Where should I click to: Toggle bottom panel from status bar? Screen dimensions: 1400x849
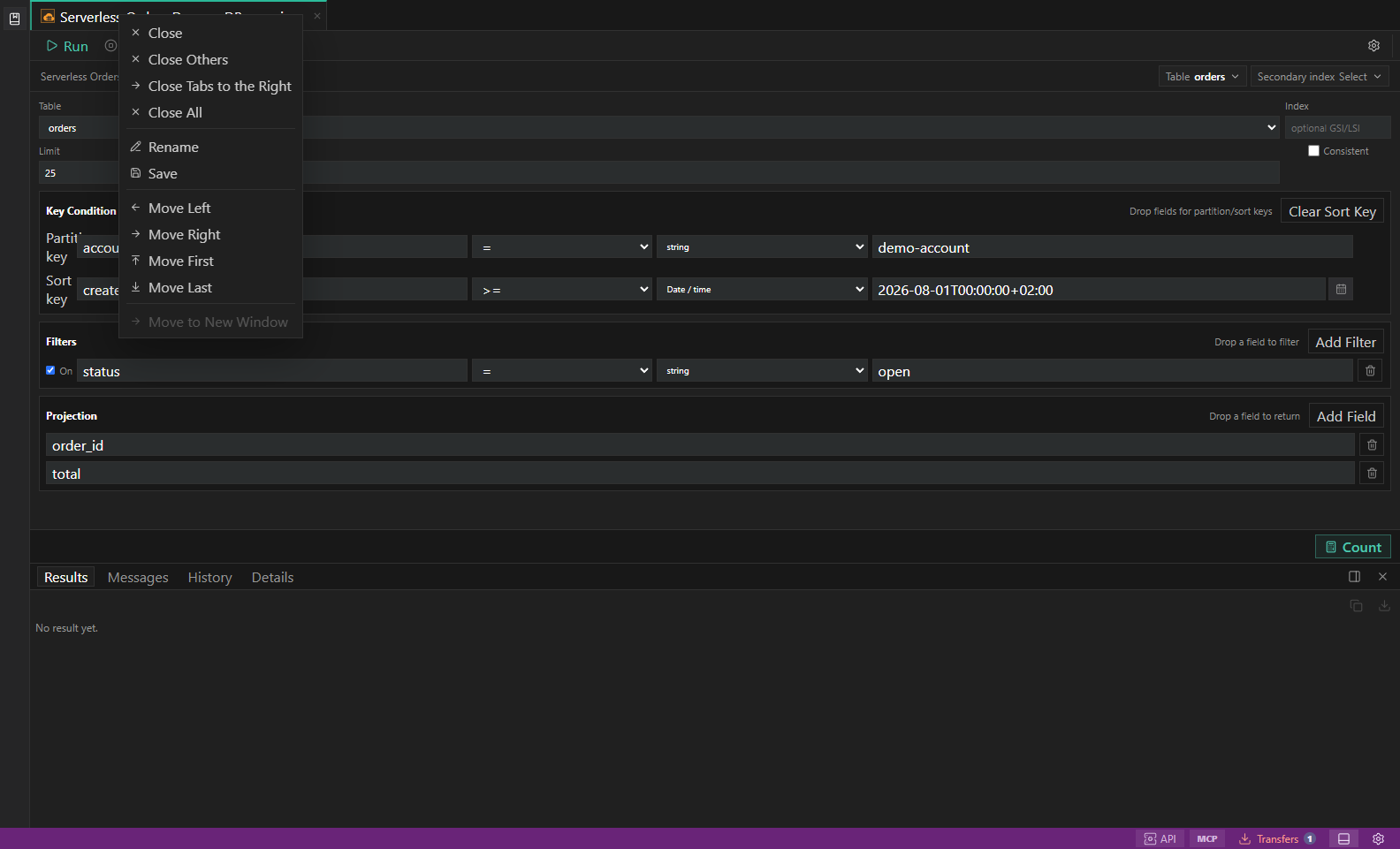[1343, 839]
